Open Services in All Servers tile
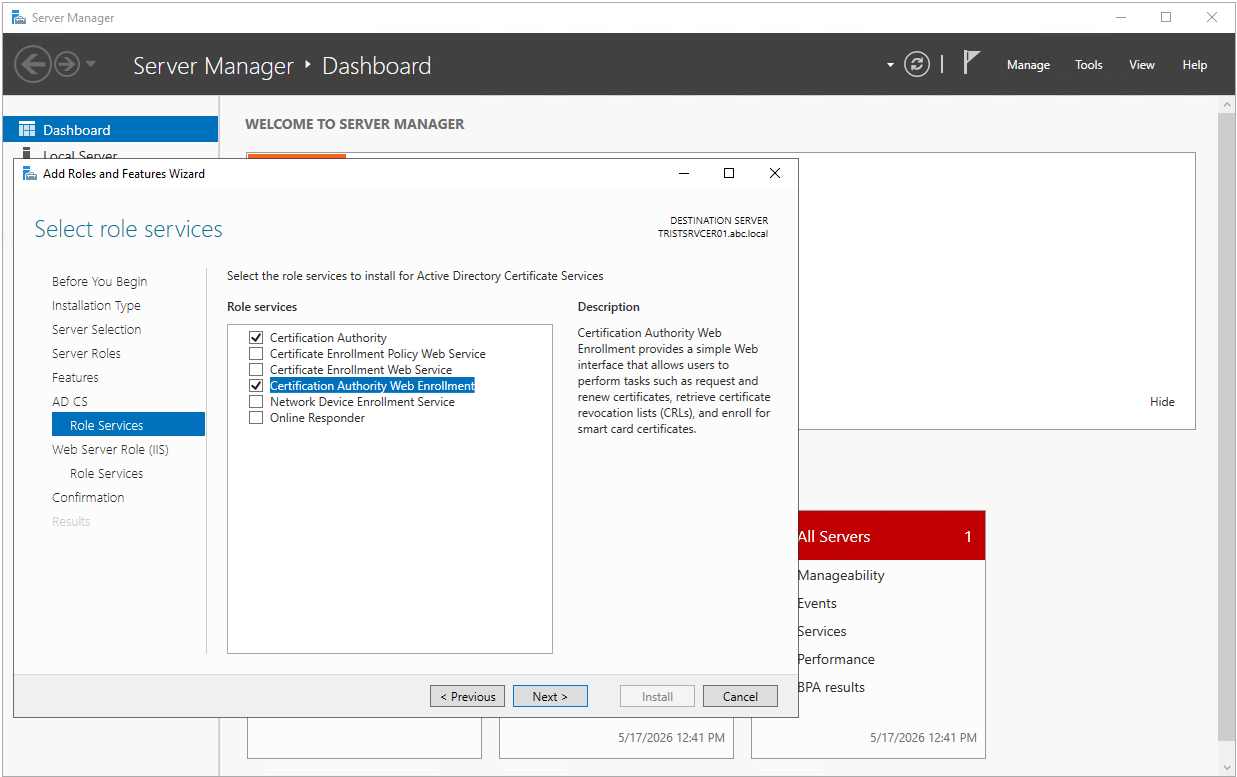The image size is (1237, 777). click(x=822, y=631)
